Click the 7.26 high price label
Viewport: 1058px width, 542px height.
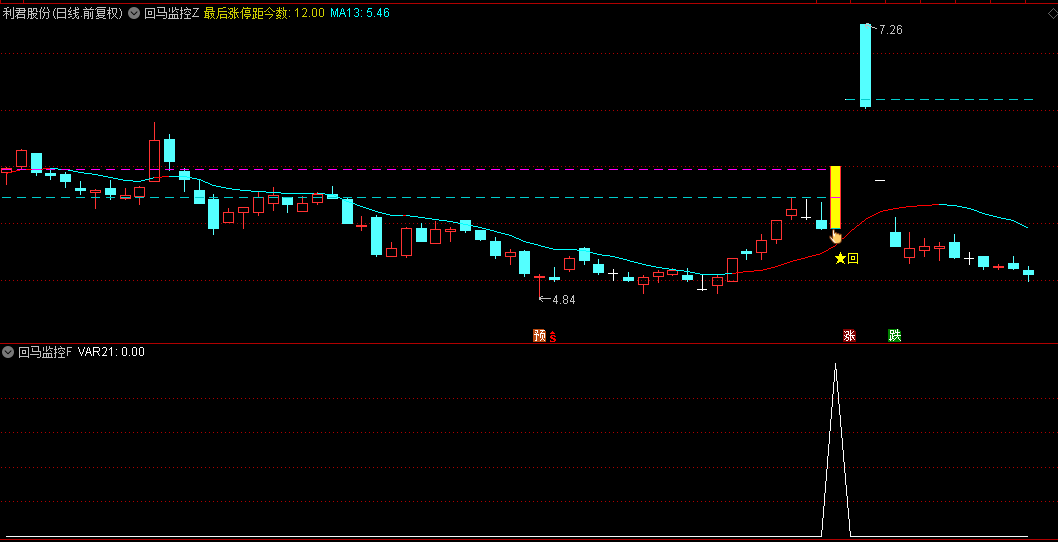pos(891,30)
